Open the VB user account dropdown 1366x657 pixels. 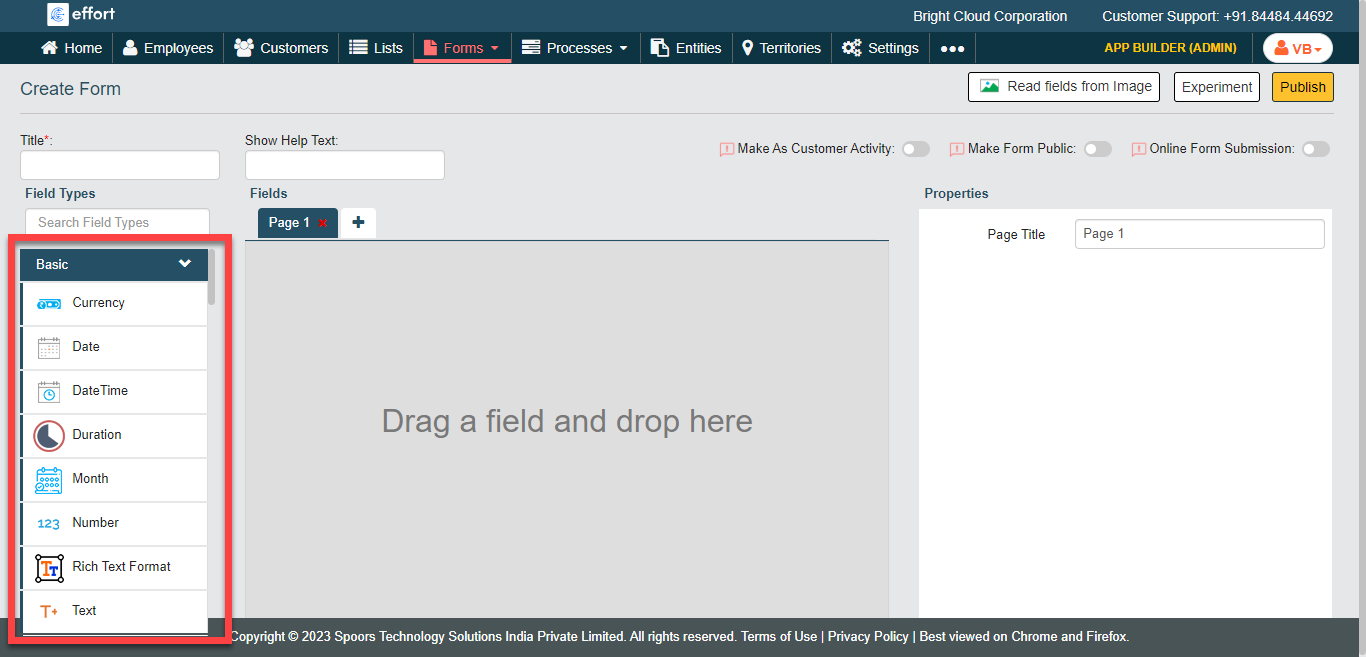(1297, 48)
